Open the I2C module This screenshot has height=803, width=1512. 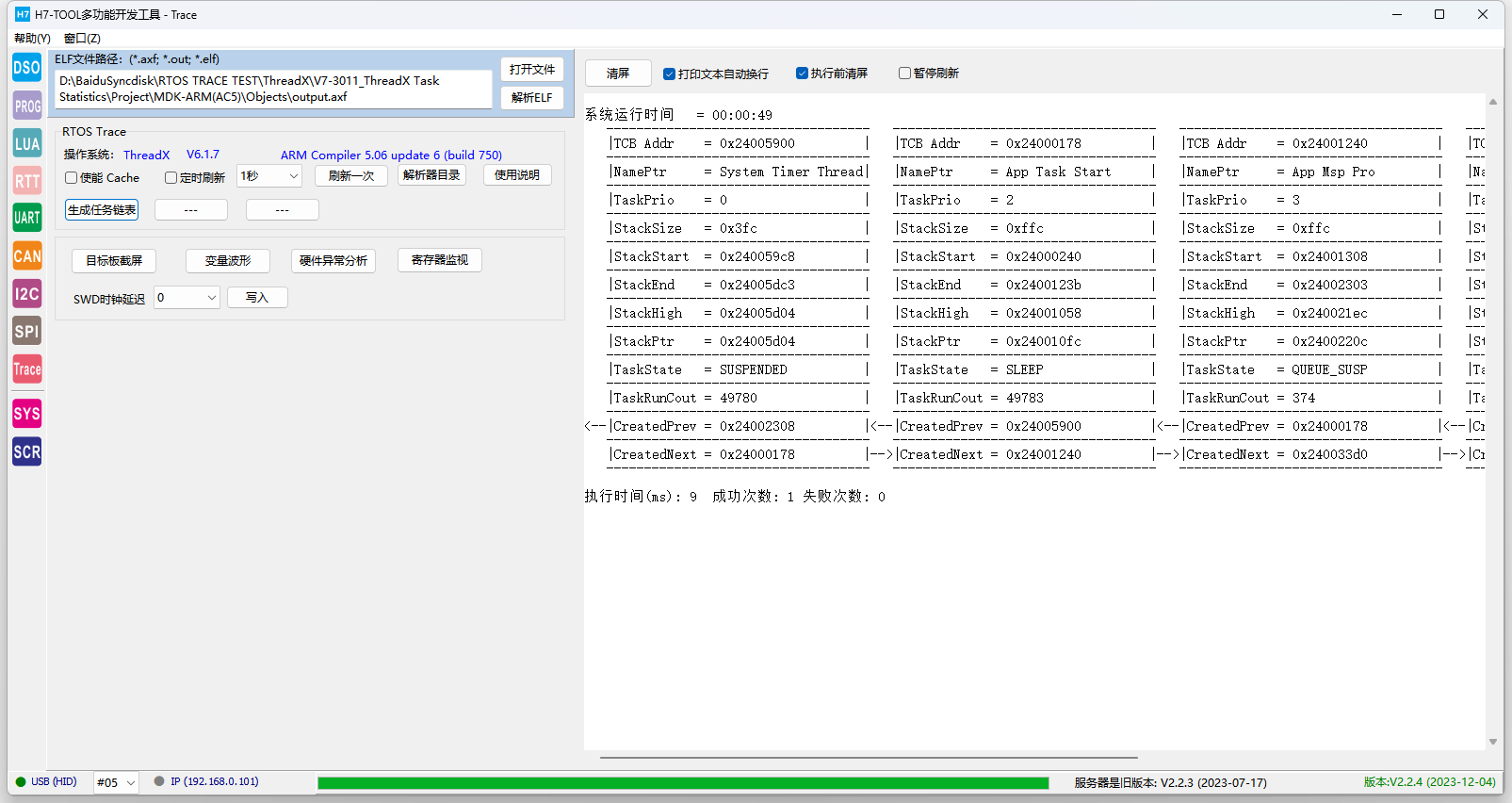[26, 293]
